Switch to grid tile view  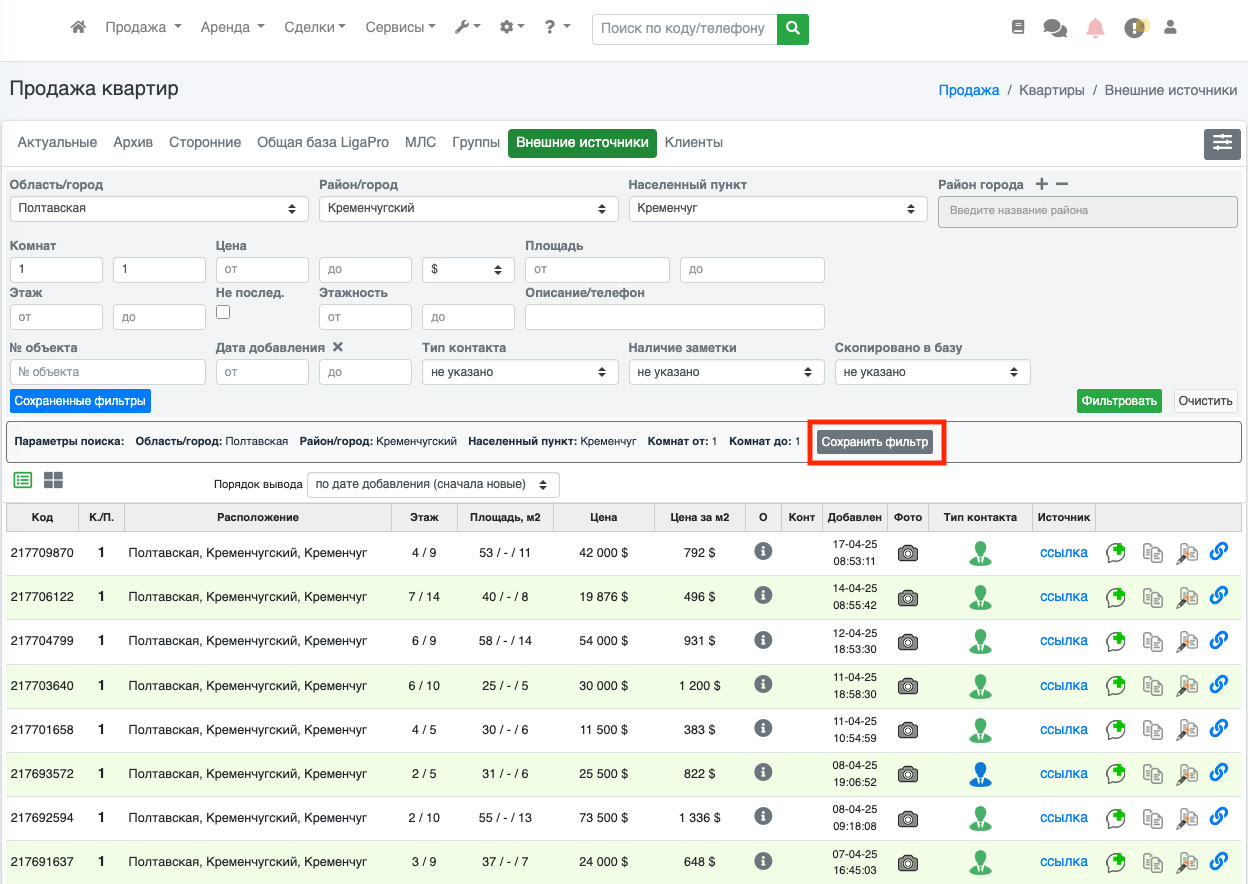click(53, 480)
